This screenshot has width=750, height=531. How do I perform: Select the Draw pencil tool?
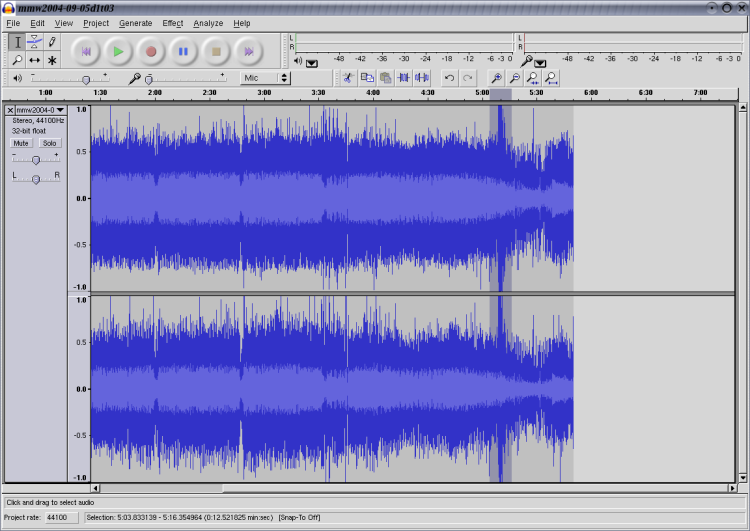click(x=52, y=42)
